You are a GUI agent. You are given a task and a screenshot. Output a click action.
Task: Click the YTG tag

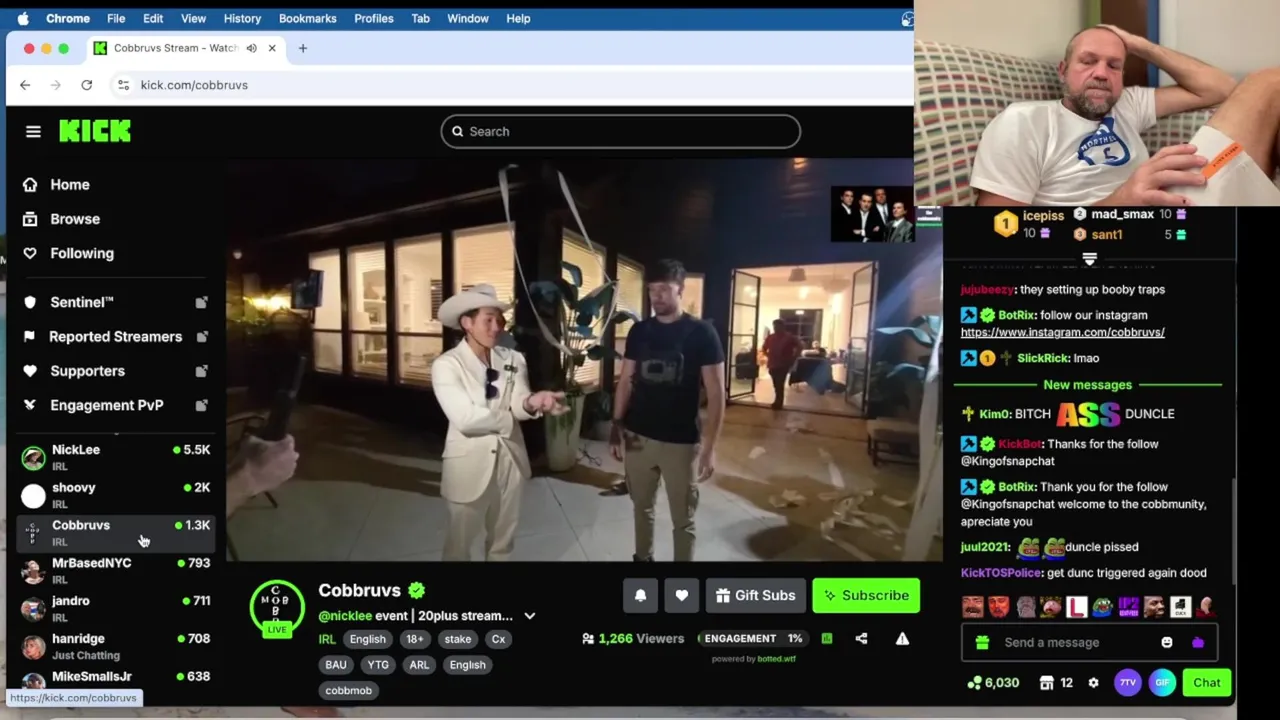pos(378,665)
